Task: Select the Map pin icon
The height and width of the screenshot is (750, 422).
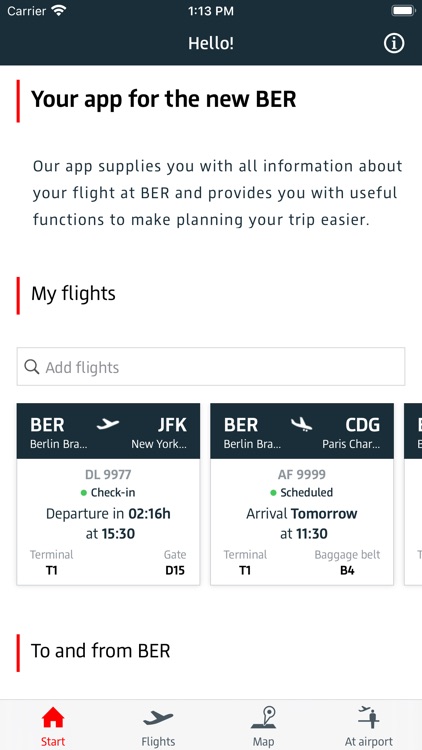Action: click(x=264, y=718)
